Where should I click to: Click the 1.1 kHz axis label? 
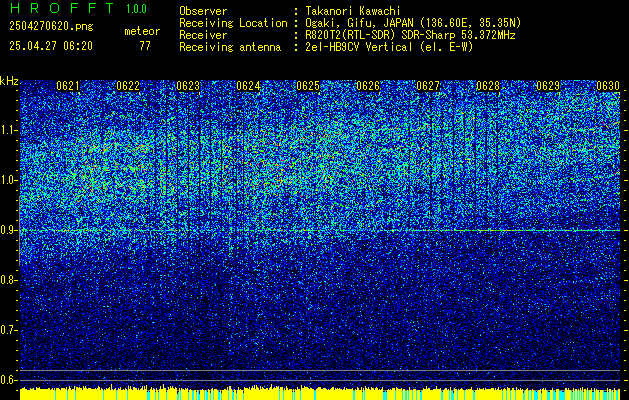[8, 130]
